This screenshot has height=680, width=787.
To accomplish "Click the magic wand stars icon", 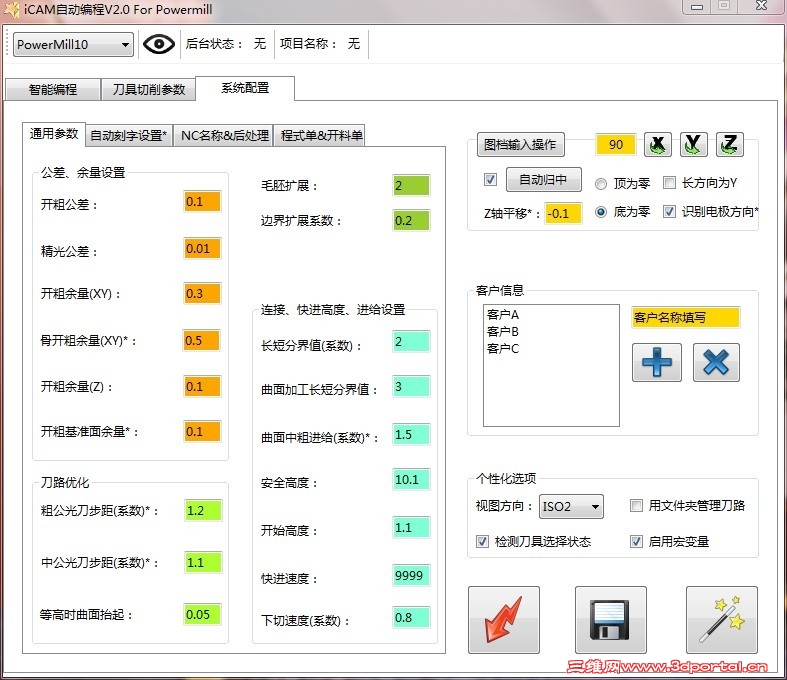I will point(722,620).
